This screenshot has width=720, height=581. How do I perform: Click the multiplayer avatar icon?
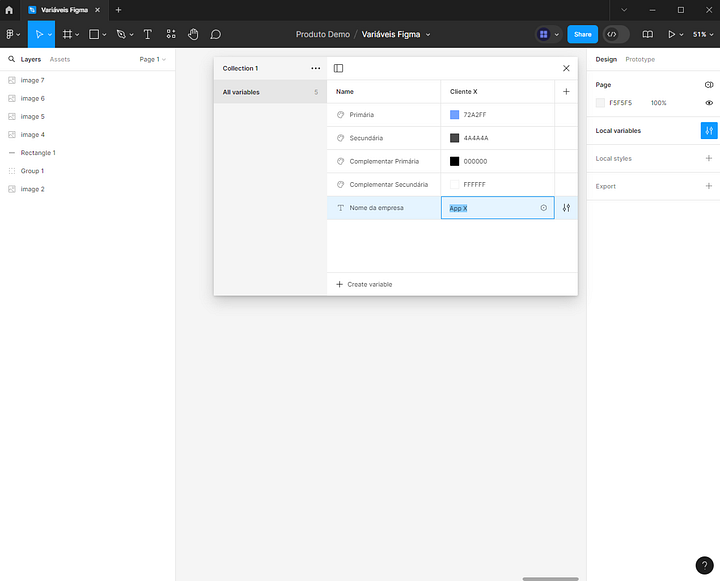click(544, 34)
